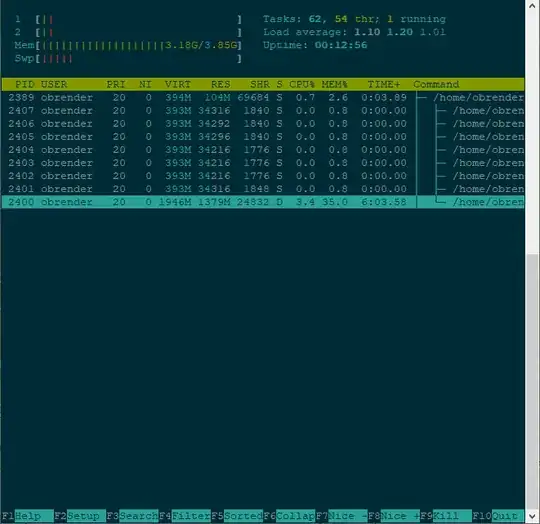This screenshot has width=540, height=524.
Task: Sort by the VIRT column header
Action: point(178,84)
